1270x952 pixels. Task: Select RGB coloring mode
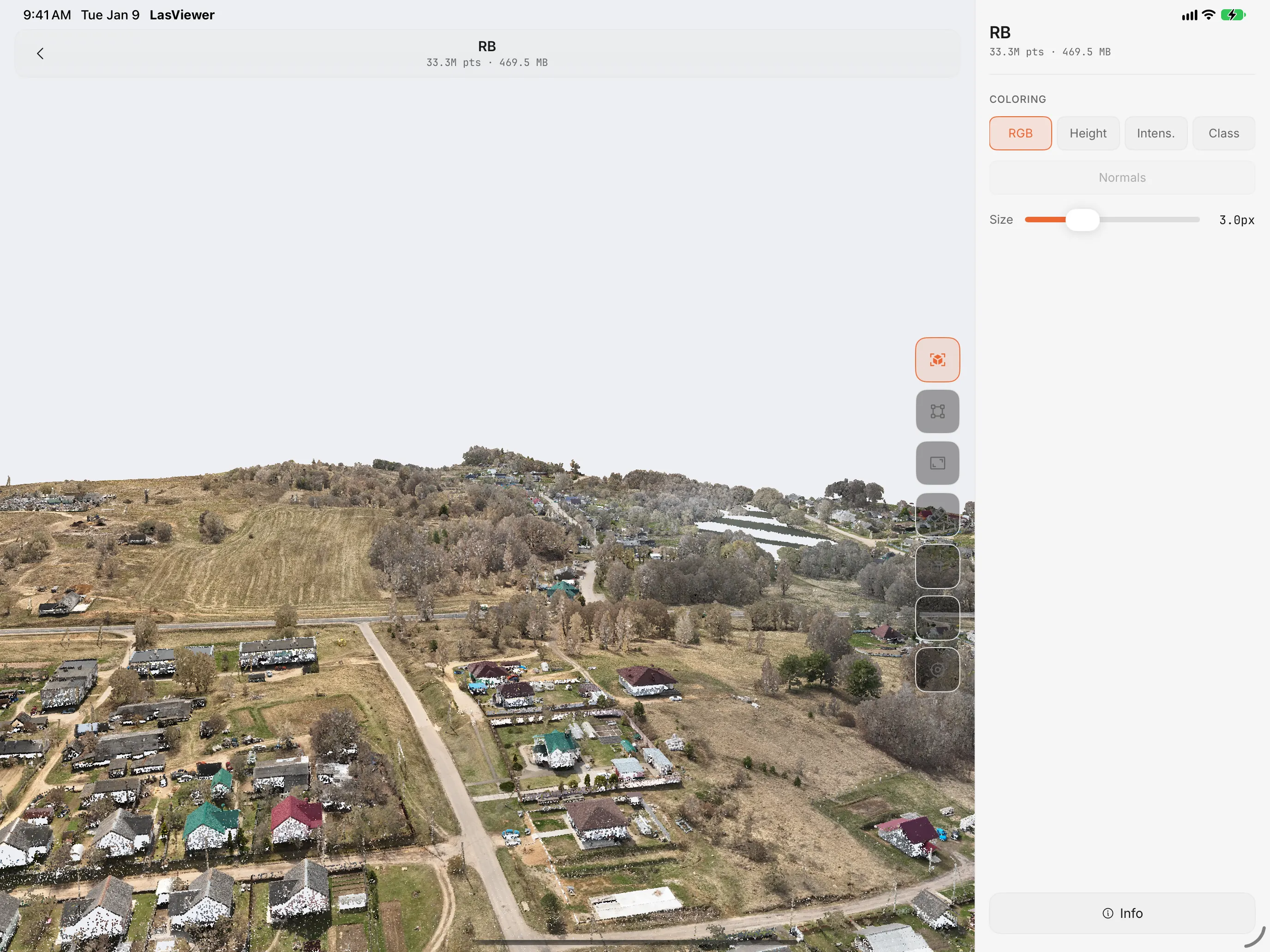tap(1020, 133)
